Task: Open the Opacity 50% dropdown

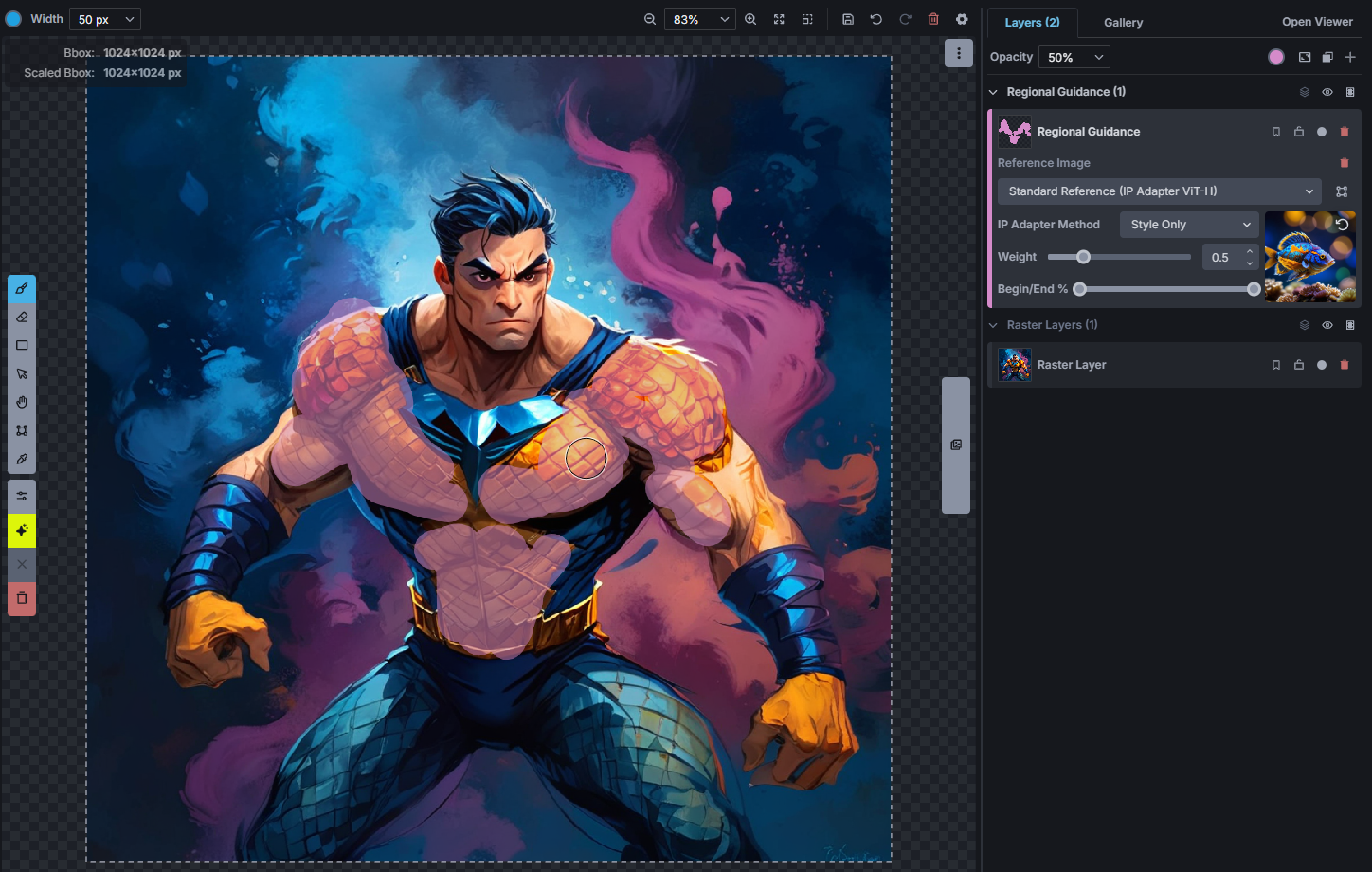Action: click(1074, 57)
